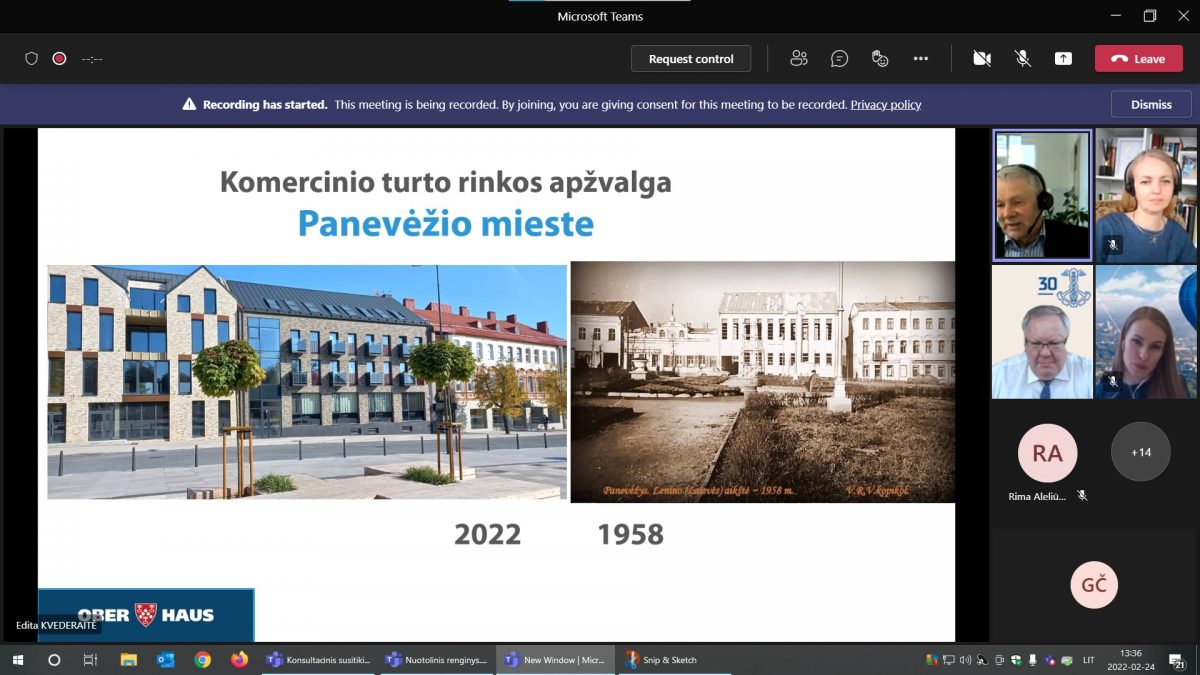Click the microphone tray icon
1200x675 pixels.
pyautogui.click(x=1033, y=660)
